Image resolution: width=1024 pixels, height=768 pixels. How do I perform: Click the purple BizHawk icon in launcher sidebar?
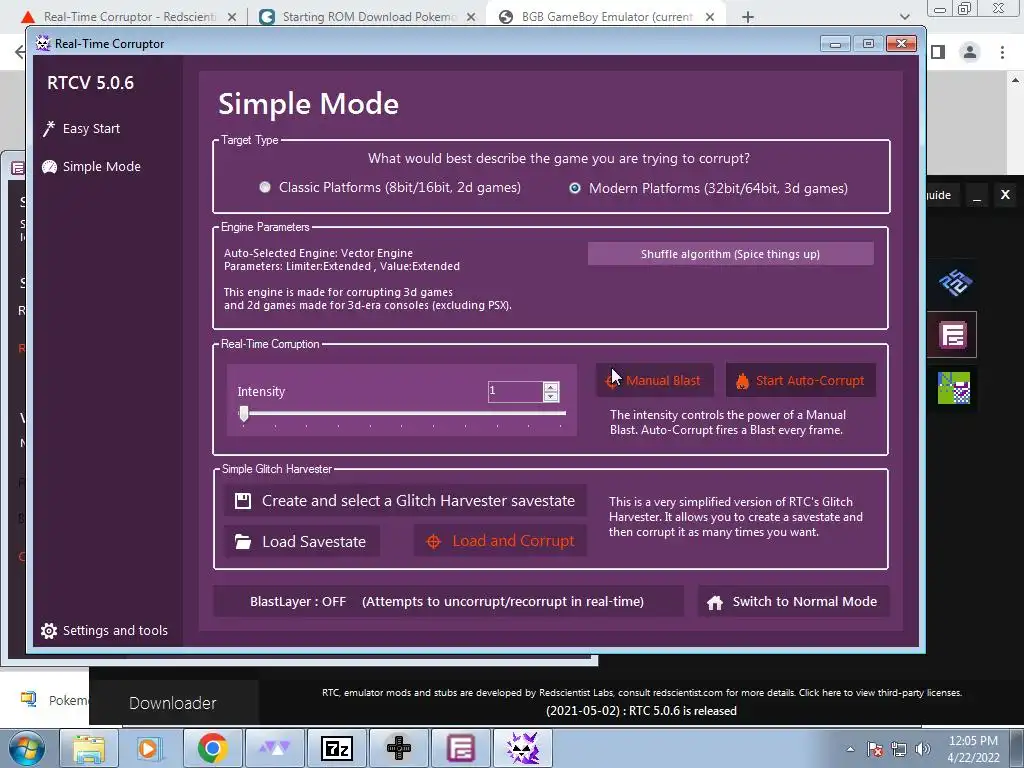(x=953, y=336)
